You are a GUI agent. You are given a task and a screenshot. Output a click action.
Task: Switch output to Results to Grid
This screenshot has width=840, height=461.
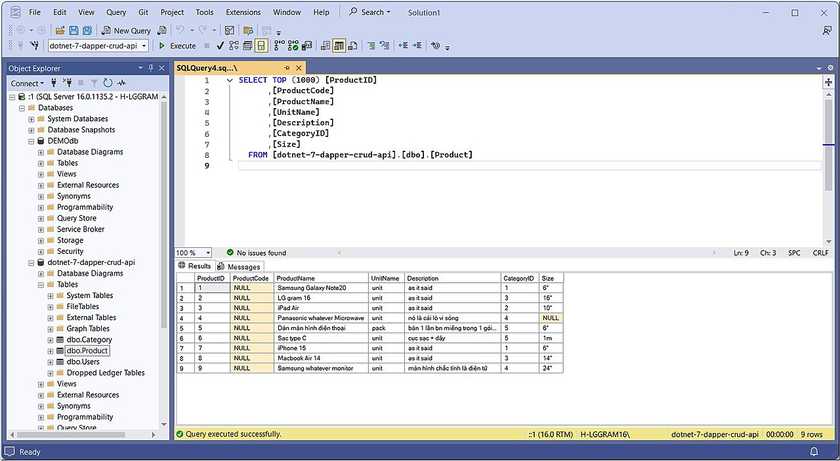pyautogui.click(x=339, y=46)
